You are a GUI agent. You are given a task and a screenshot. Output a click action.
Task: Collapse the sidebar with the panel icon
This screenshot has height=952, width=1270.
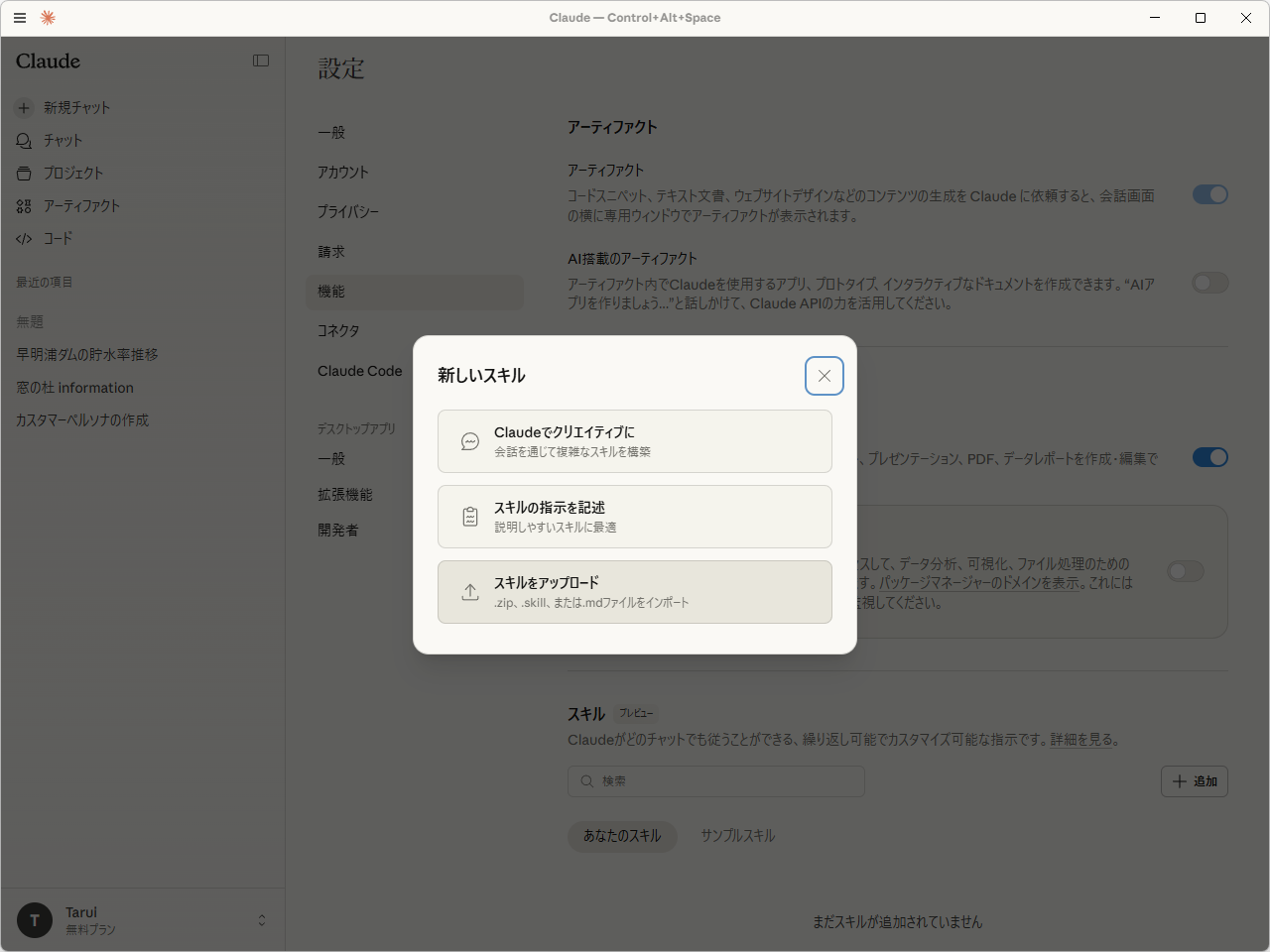pos(260,60)
